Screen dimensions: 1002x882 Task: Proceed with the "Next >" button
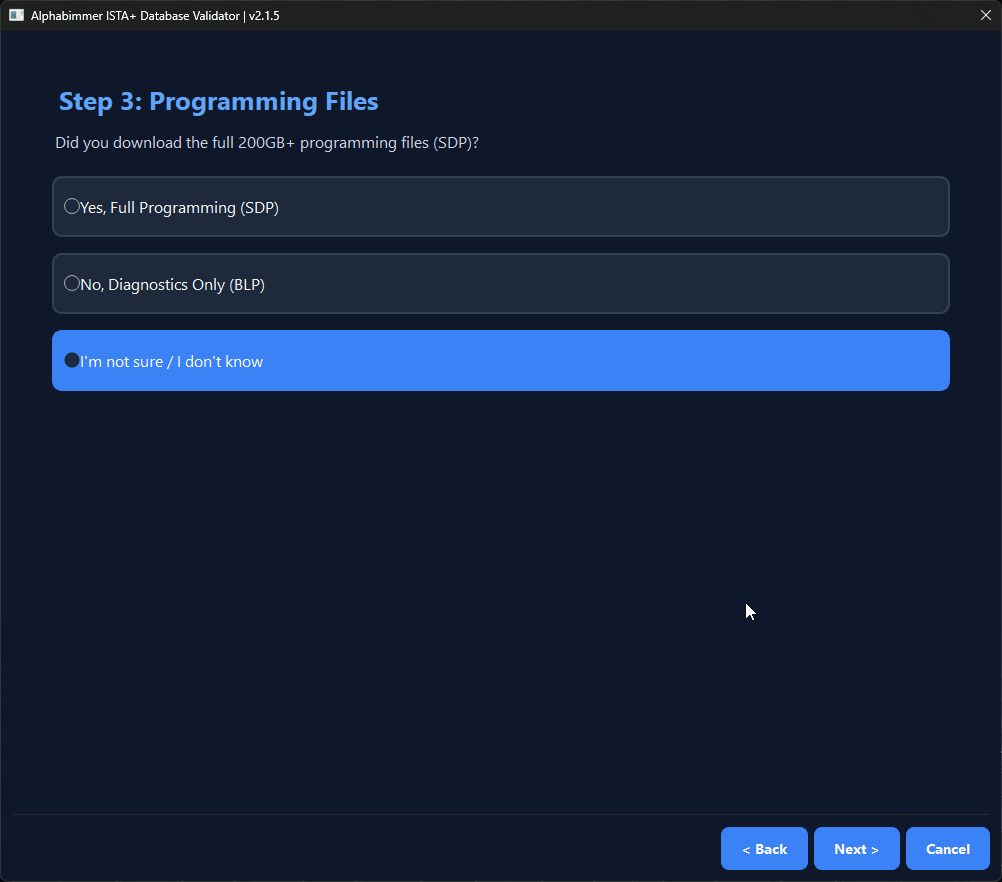(x=856, y=849)
